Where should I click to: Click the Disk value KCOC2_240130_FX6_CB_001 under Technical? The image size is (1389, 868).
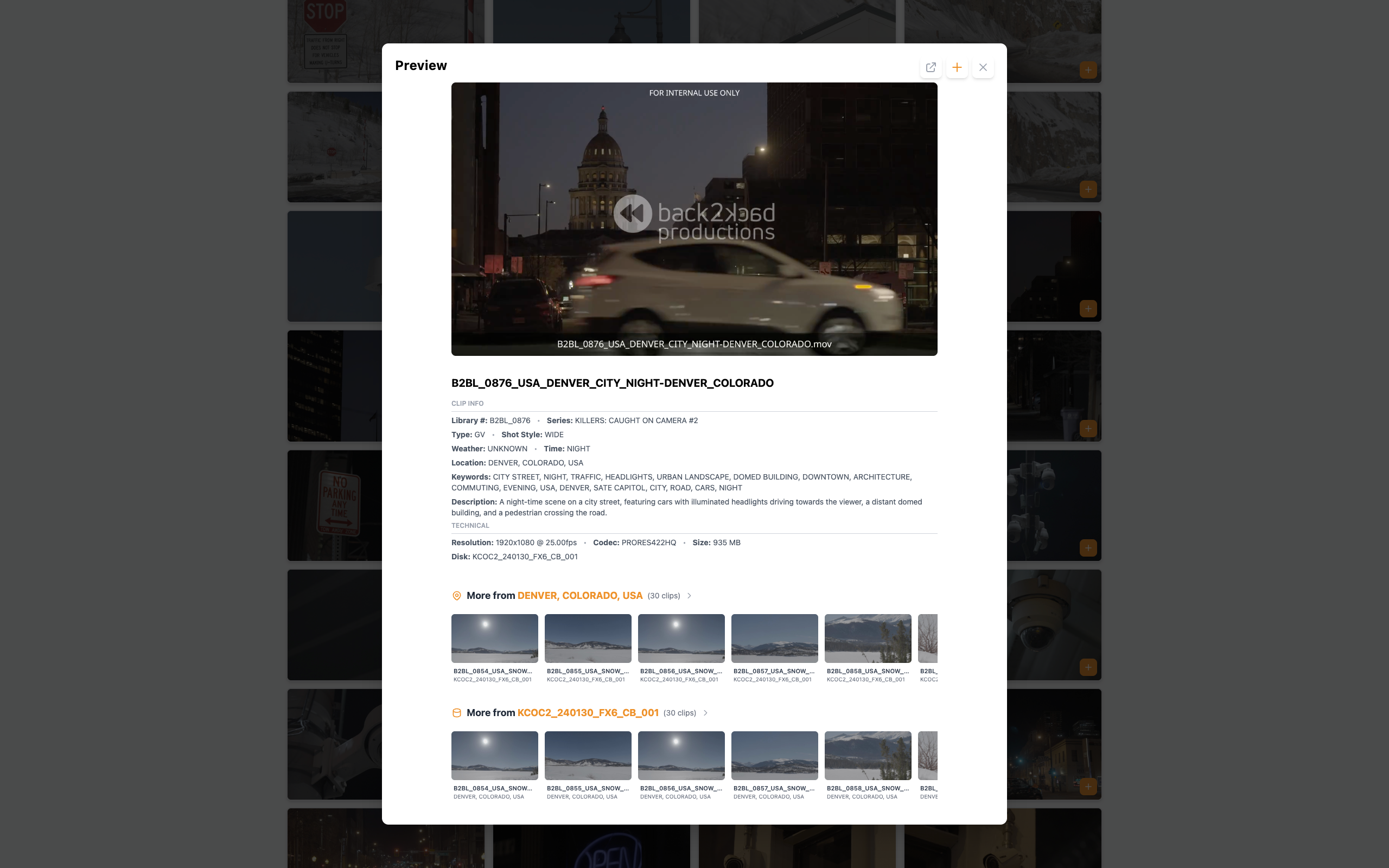point(525,557)
